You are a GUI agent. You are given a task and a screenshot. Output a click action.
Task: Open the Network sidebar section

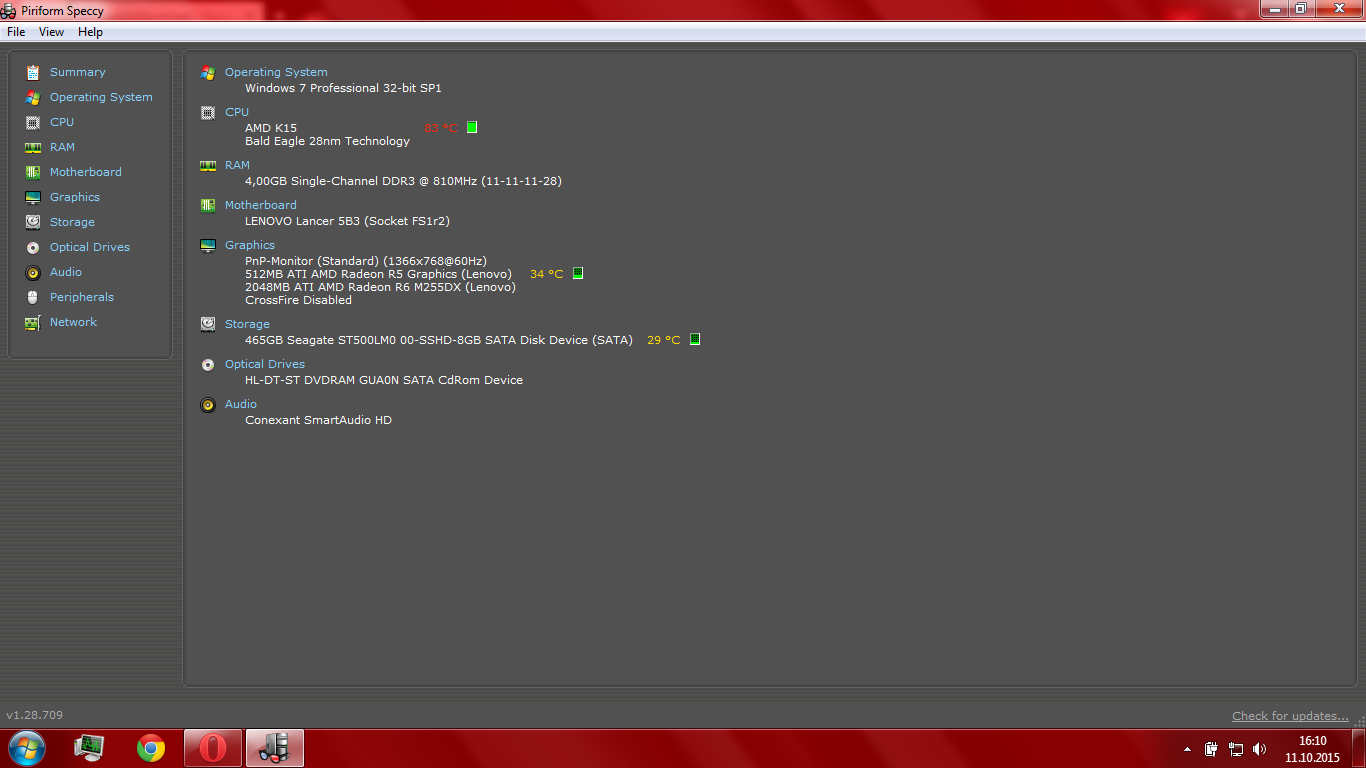click(x=73, y=322)
